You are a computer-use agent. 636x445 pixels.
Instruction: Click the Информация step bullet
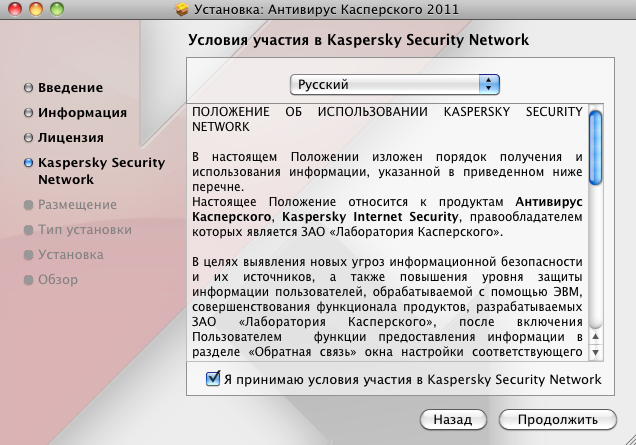click(x=28, y=113)
